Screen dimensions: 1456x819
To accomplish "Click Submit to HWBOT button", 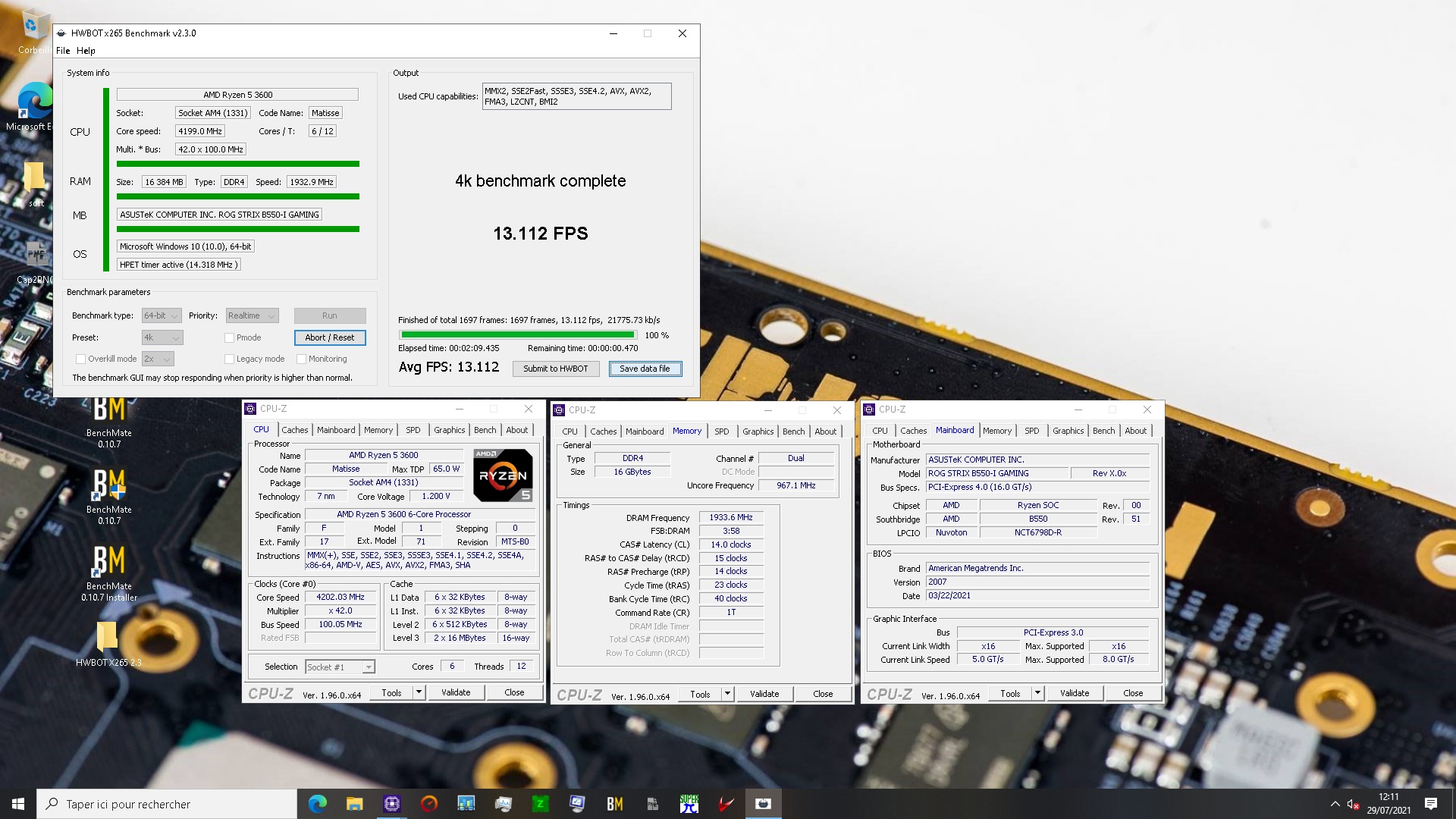I will tap(556, 369).
